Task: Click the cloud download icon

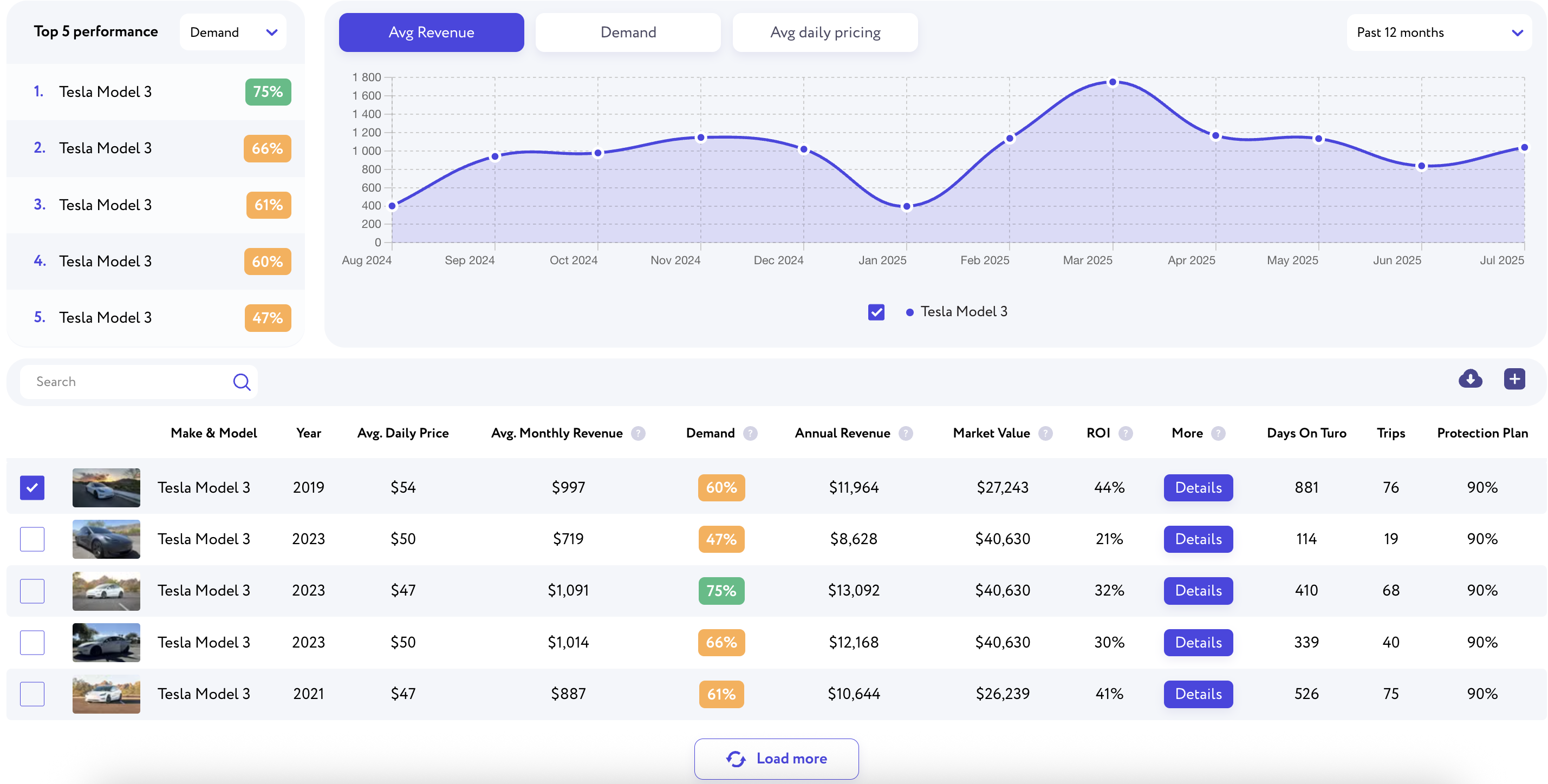Action: click(1470, 378)
